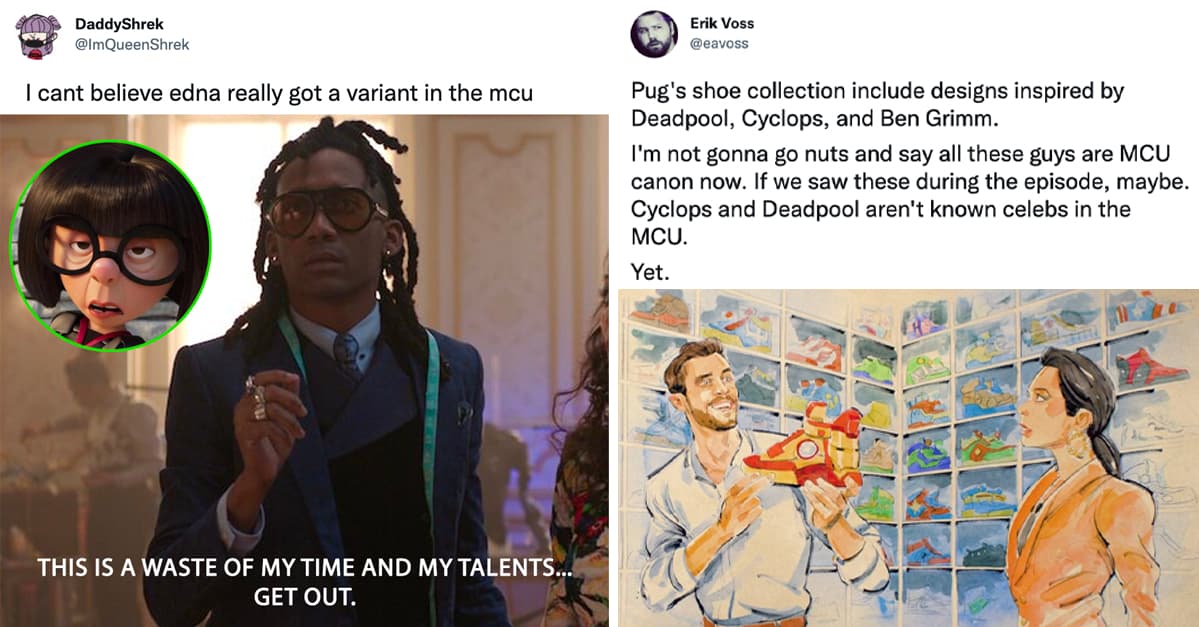1199x627 pixels.
Task: Click the tinted sunglasses on the man
Action: pyautogui.click(x=325, y=213)
